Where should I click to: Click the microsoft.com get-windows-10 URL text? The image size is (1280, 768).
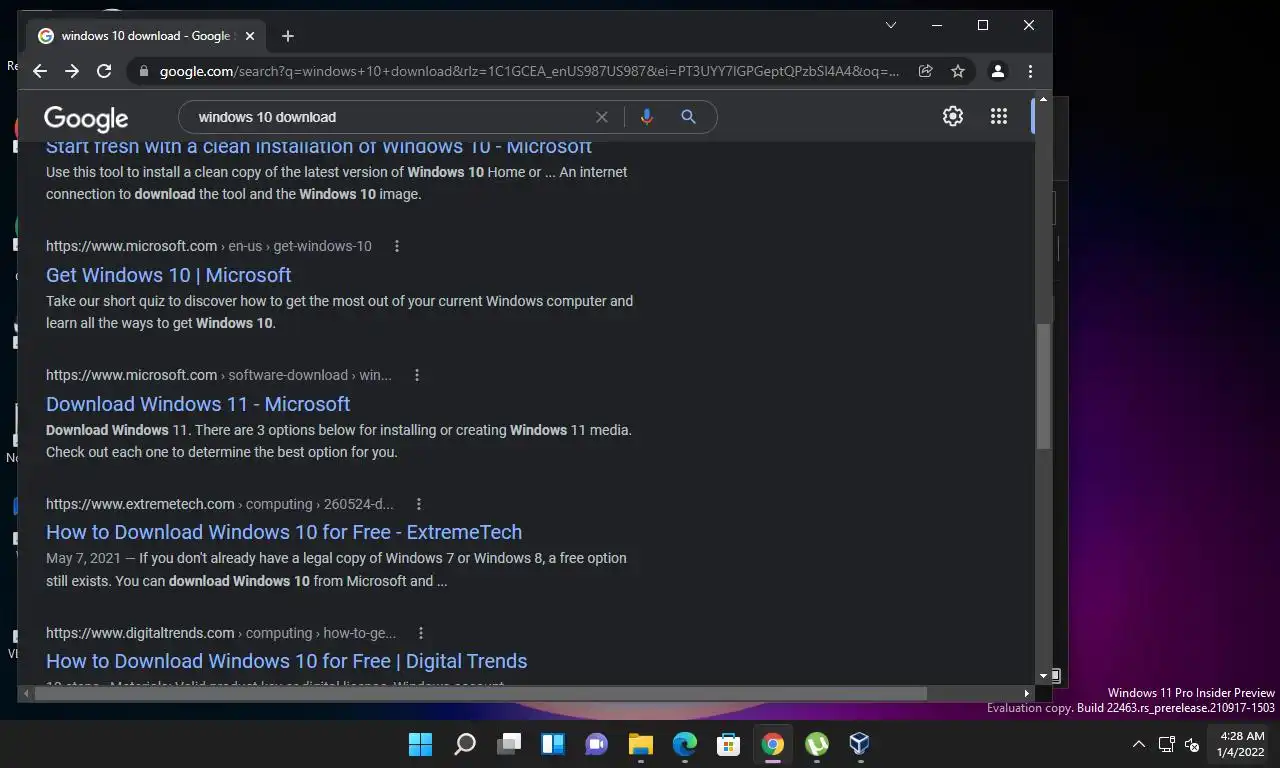[x=209, y=246]
